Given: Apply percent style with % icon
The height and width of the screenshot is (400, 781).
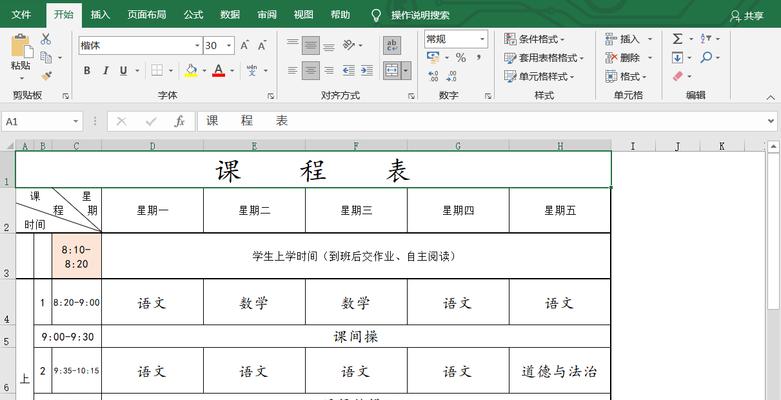Looking at the screenshot, I should (461, 58).
